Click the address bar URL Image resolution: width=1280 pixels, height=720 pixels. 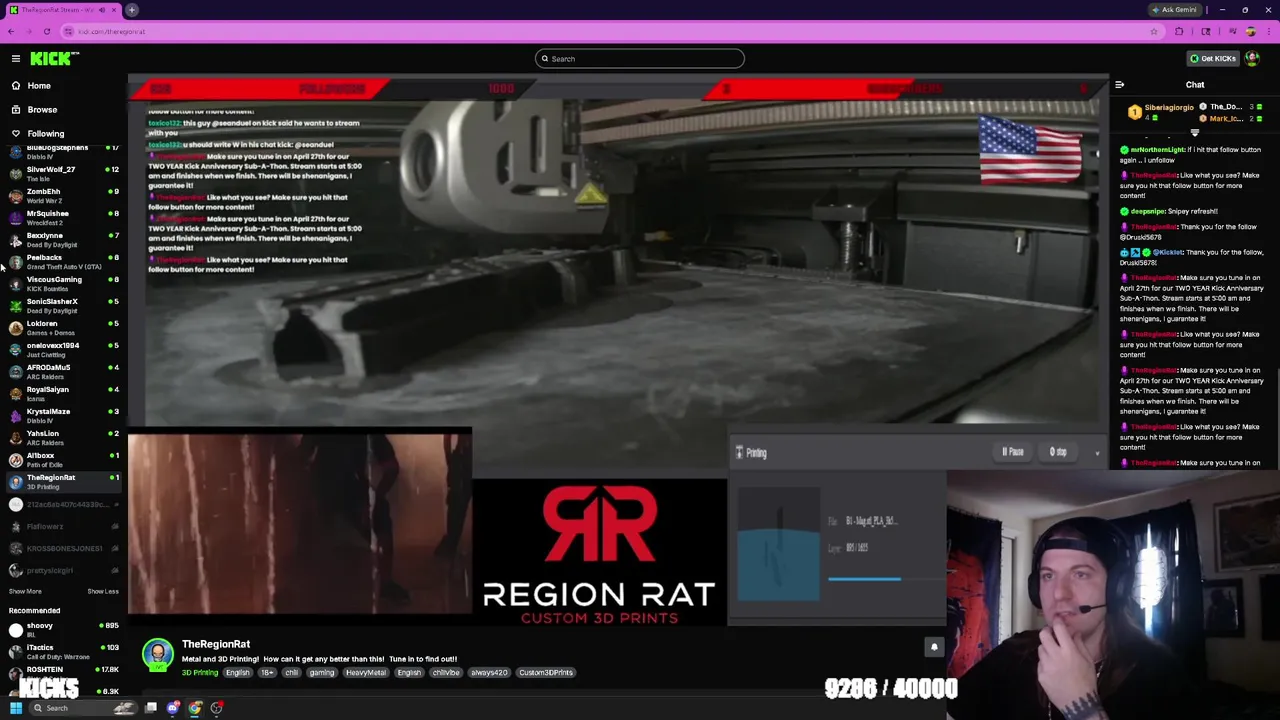point(111,32)
